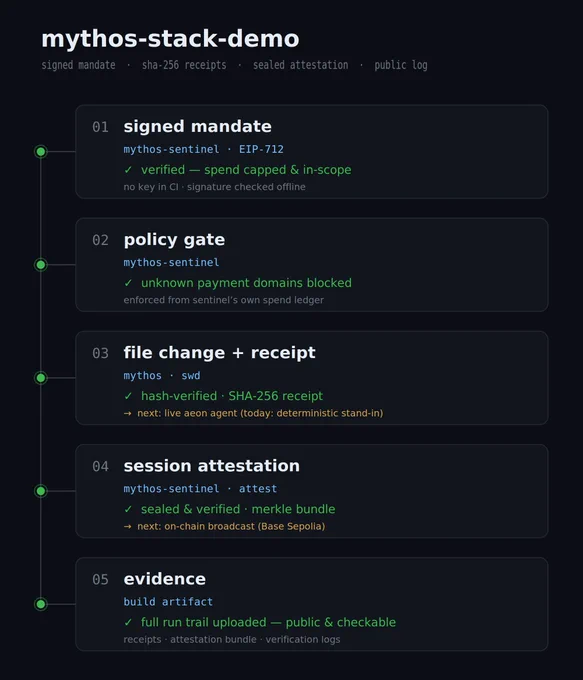Click the checkmark beside hash-verified SHA-256 receipt
Viewport: 583px width, 680px height.
(x=128, y=396)
